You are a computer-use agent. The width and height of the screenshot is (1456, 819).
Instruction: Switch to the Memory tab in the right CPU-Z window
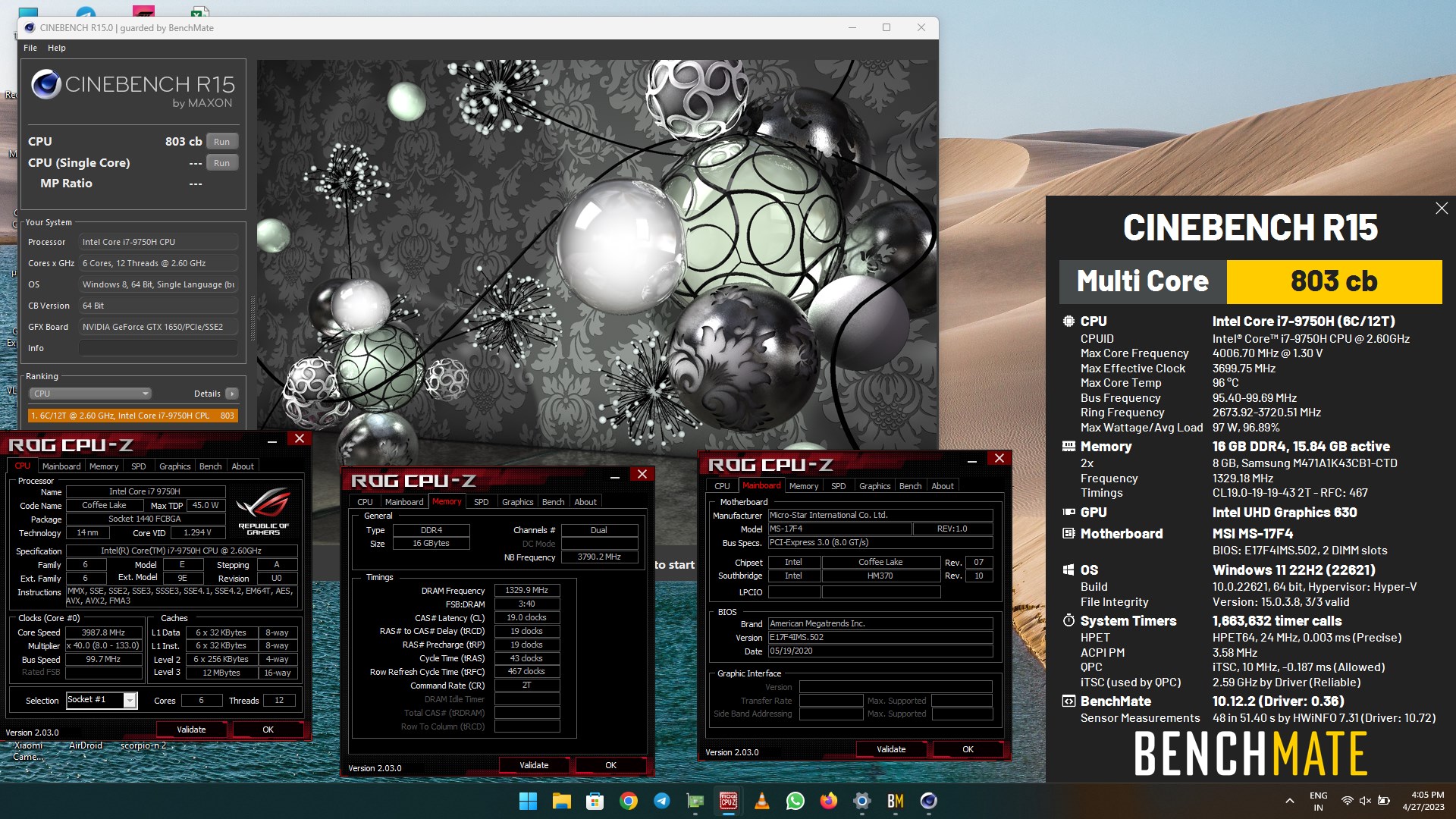(803, 486)
